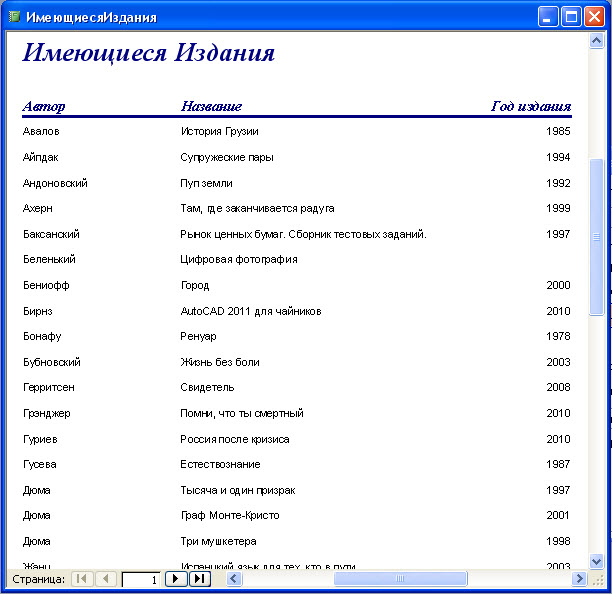Click the vertical scrollbar up arrow
The width and height of the screenshot is (612, 594).
pyautogui.click(x=596, y=40)
